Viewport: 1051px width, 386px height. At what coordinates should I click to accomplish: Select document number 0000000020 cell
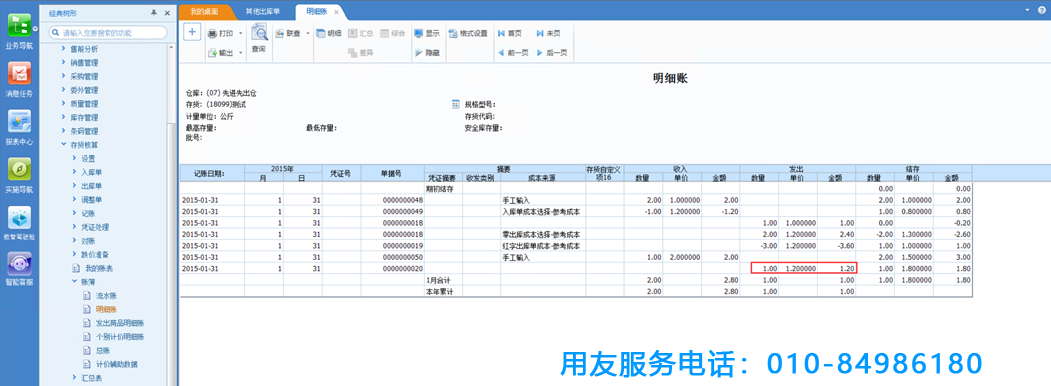392,268
